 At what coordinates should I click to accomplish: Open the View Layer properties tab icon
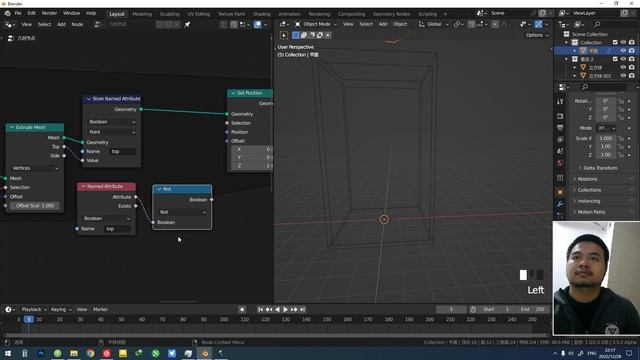coord(560,140)
